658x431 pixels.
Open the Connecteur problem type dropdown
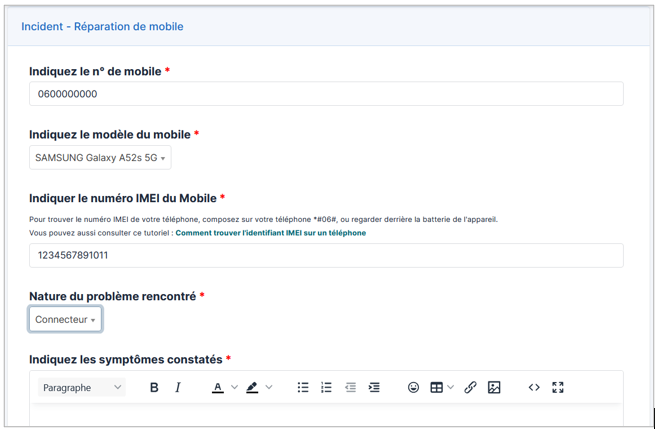point(65,320)
